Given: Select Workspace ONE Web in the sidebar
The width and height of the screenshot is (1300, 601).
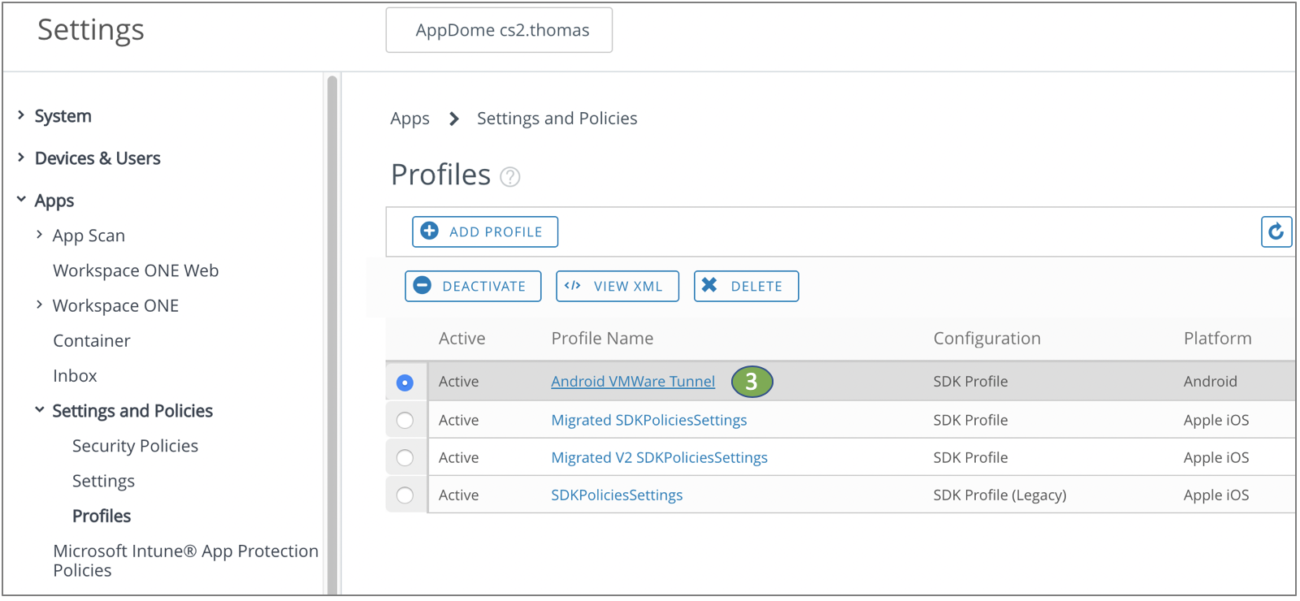Looking at the screenshot, I should click(135, 270).
